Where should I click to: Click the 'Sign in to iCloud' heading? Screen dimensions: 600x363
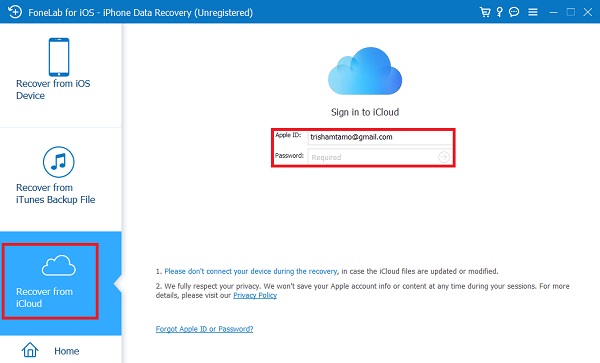tap(365, 112)
